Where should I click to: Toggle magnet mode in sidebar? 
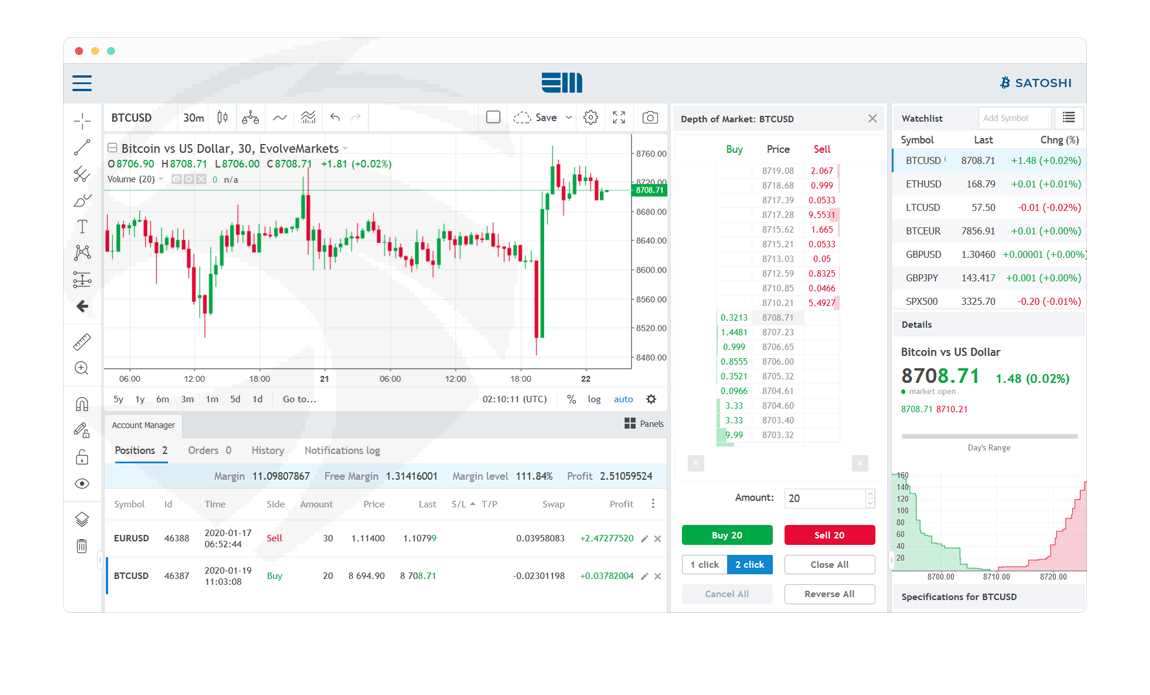[x=82, y=404]
